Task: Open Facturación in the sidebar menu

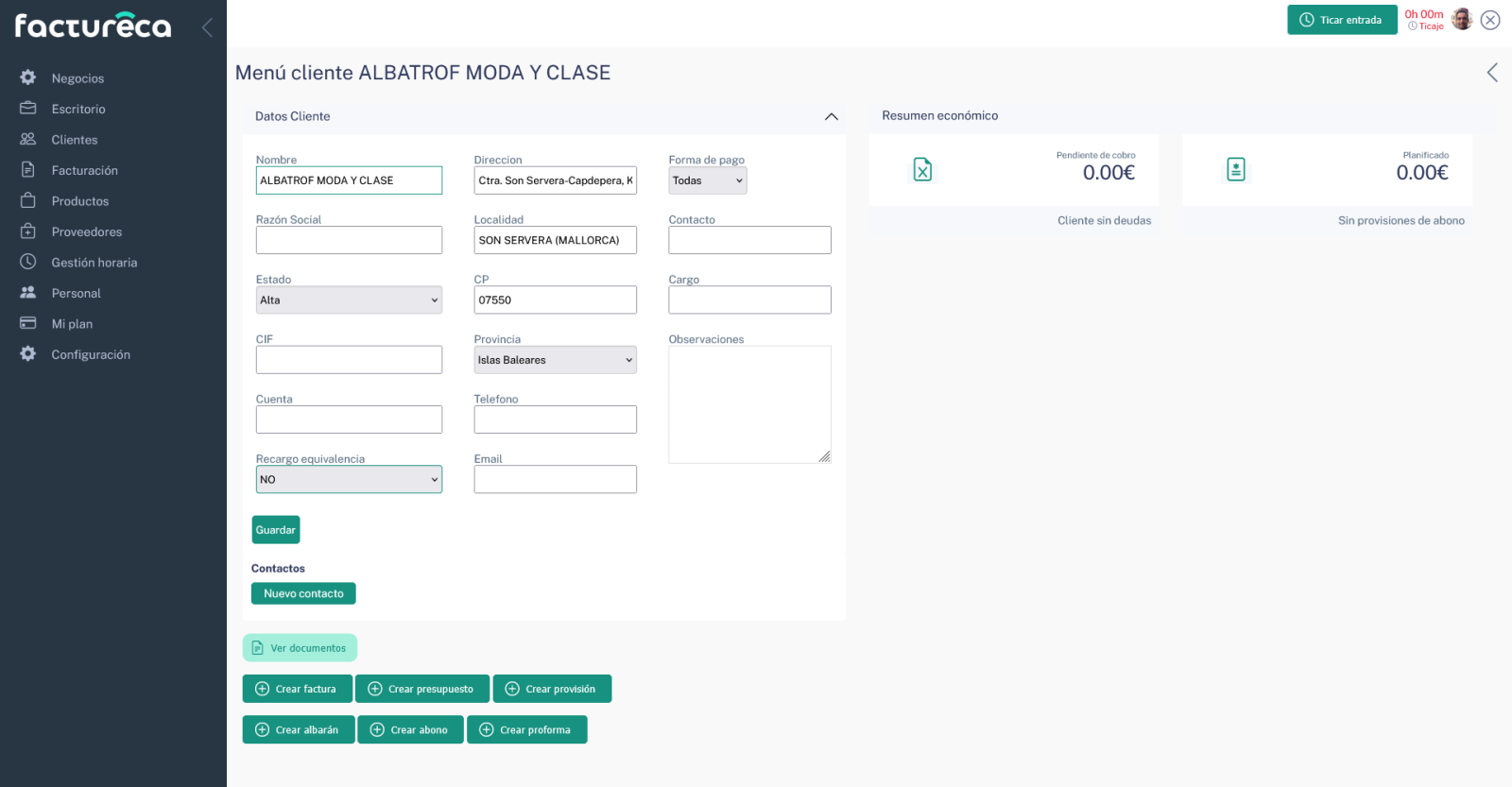Action: (84, 170)
